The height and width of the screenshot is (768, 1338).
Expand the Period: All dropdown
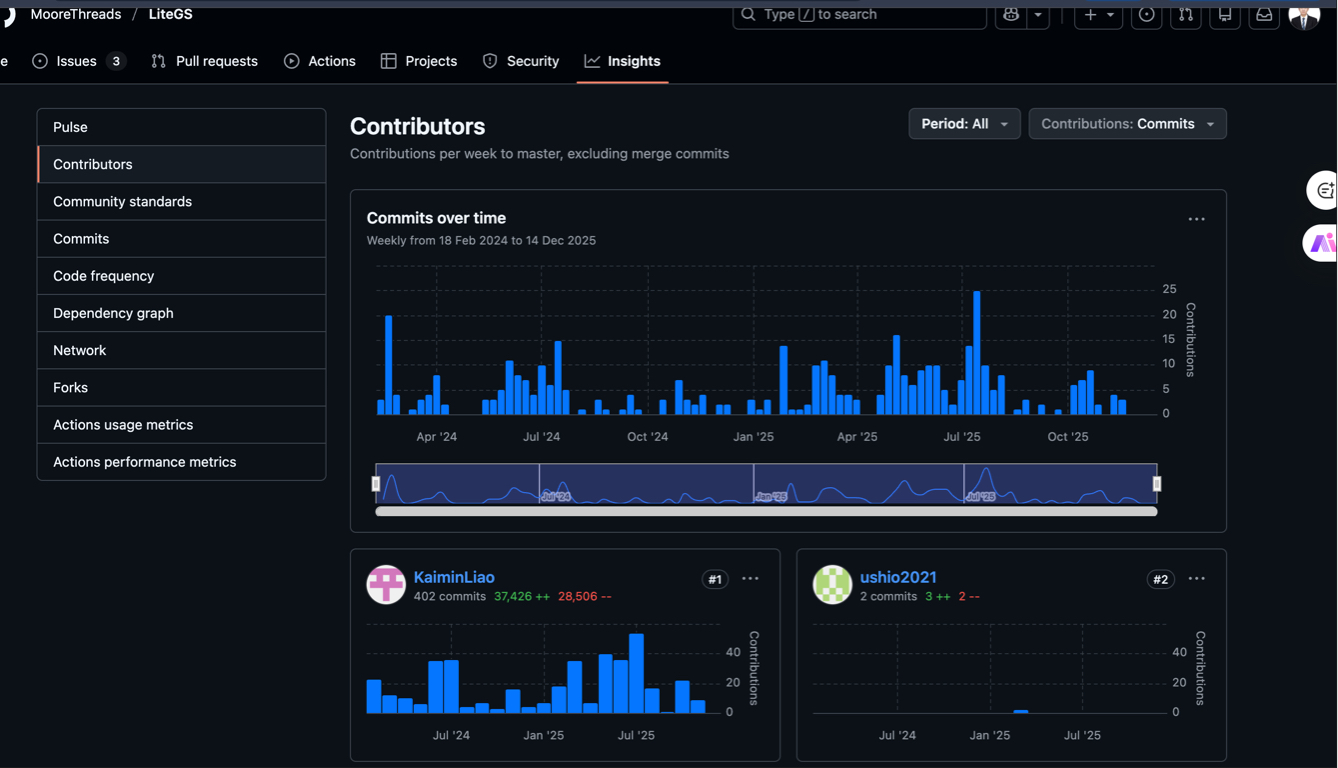[964, 124]
